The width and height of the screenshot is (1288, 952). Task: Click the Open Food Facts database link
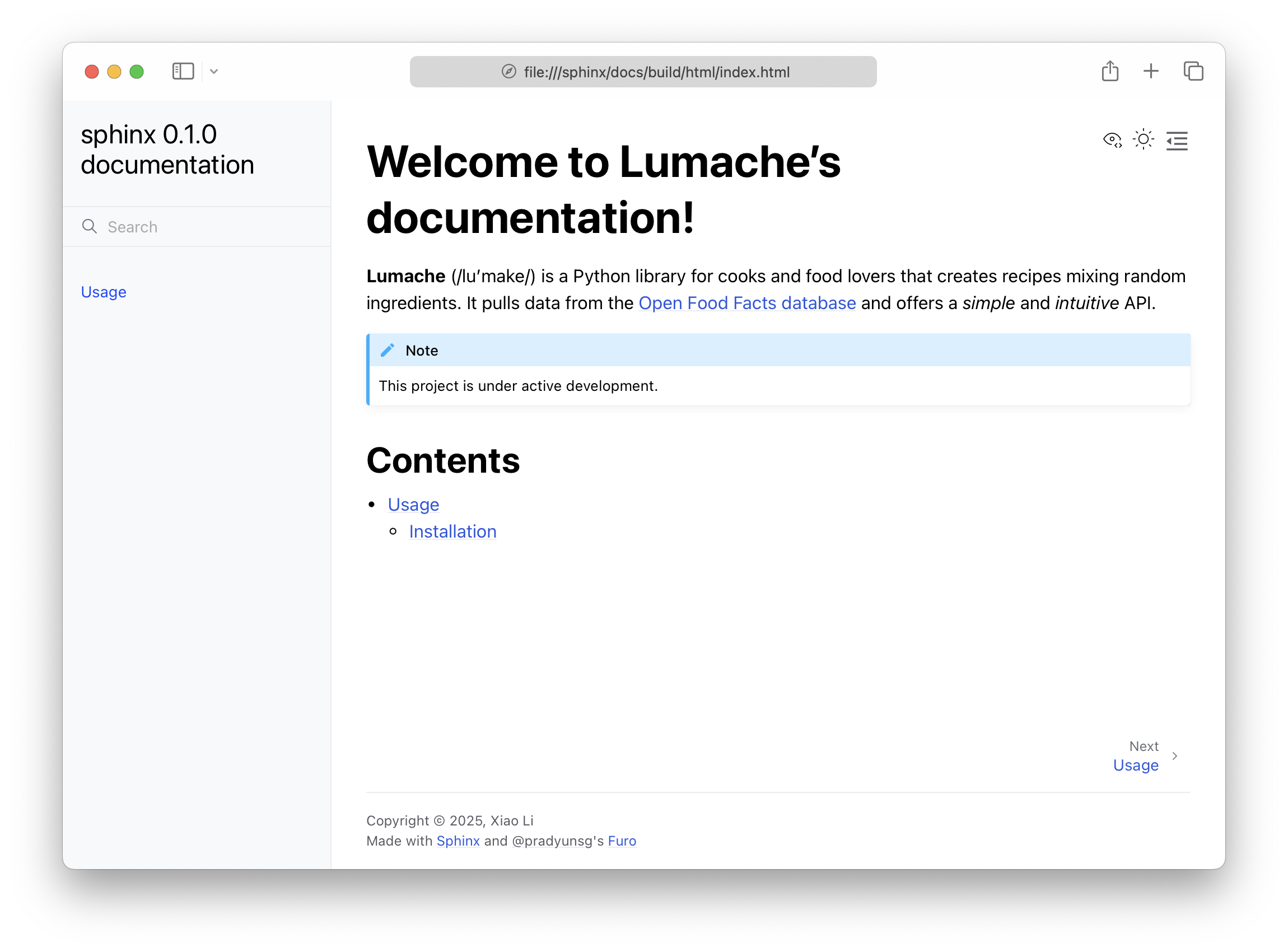(747, 303)
